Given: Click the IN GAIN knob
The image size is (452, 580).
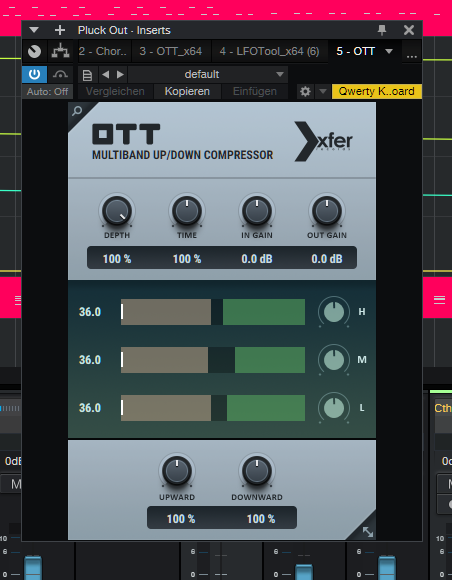Looking at the screenshot, I should click(257, 211).
